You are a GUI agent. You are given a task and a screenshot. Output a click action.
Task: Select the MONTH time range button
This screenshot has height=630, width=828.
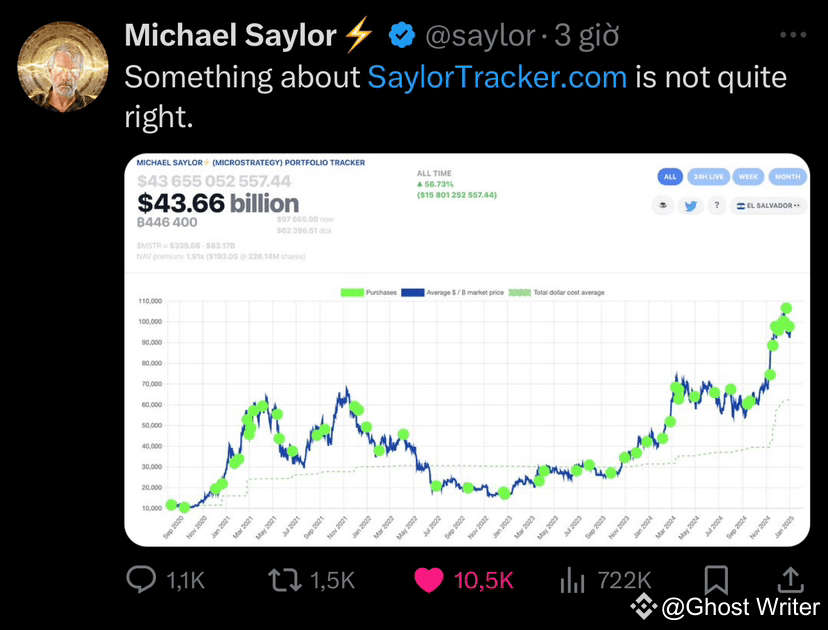(787, 176)
